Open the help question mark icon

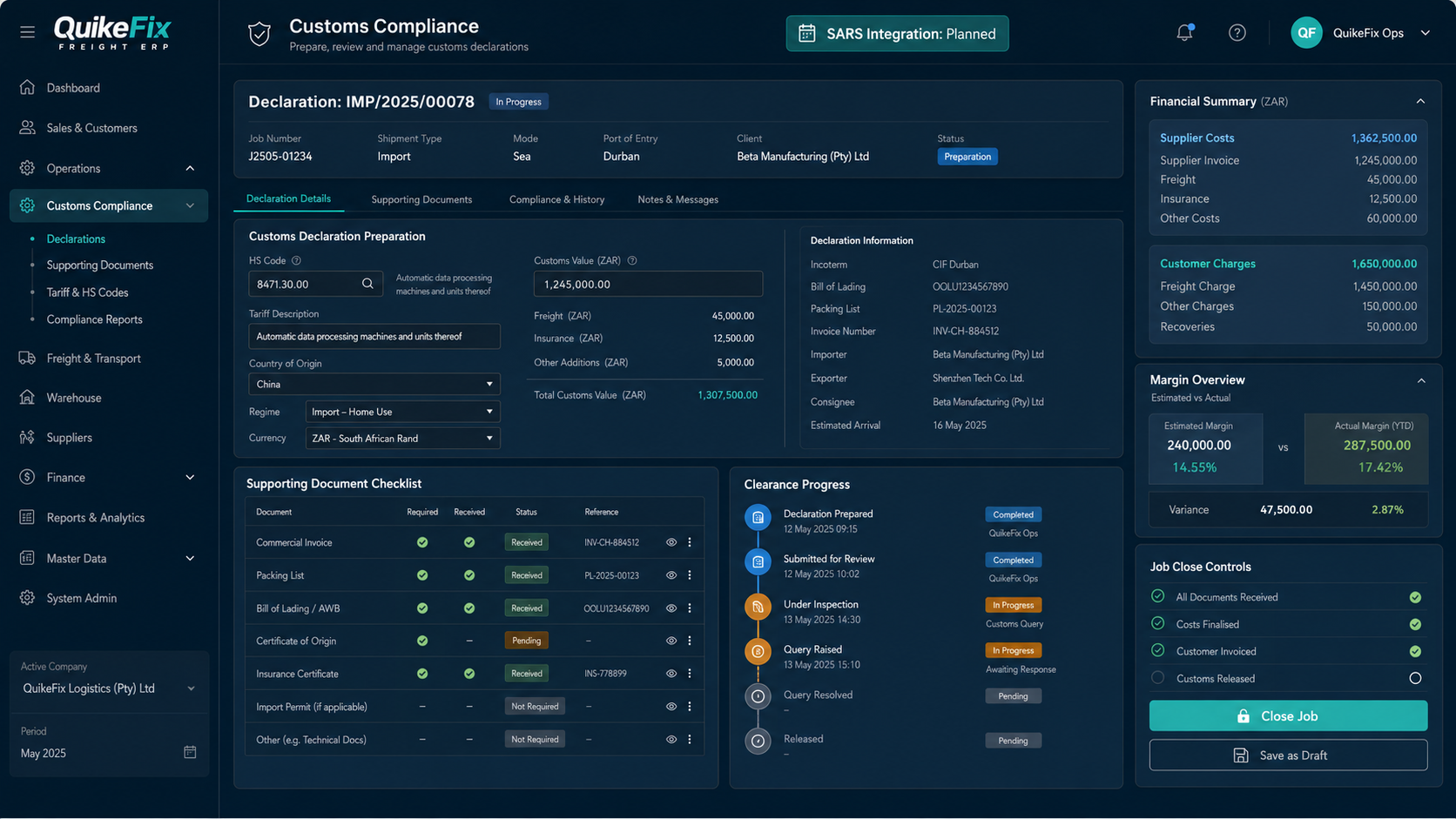pyautogui.click(x=1237, y=33)
